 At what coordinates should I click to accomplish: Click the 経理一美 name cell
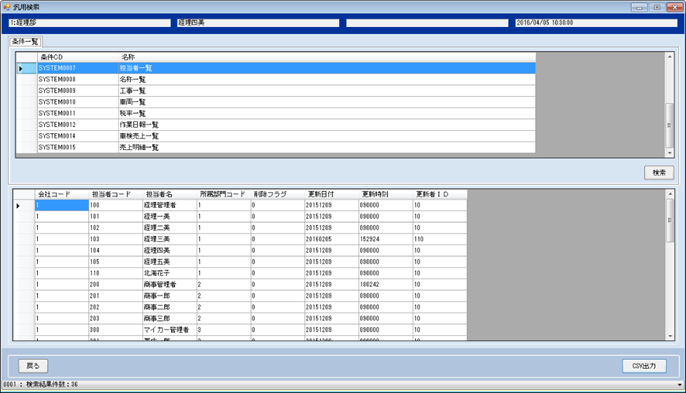169,217
